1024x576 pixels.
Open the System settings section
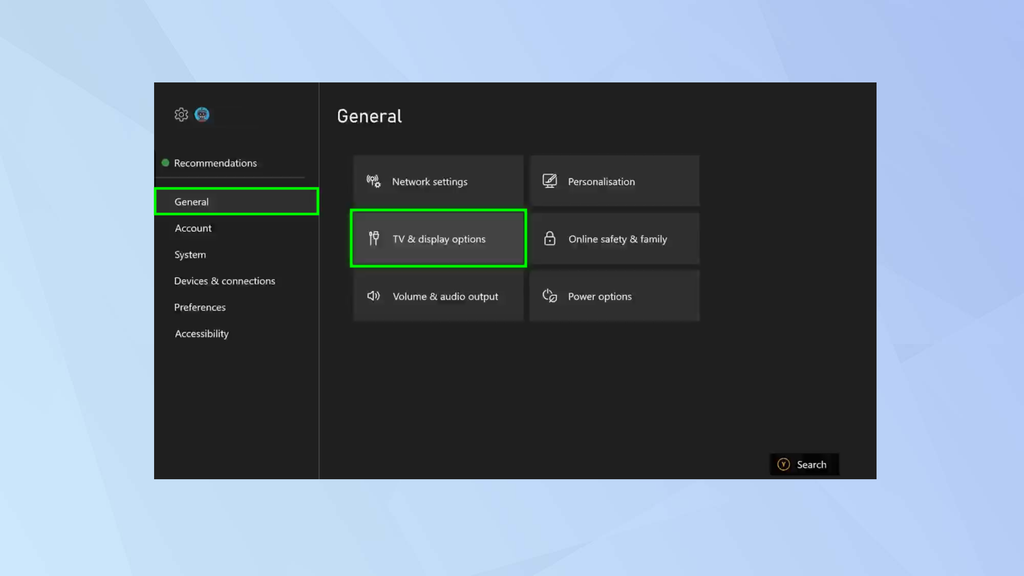point(189,254)
